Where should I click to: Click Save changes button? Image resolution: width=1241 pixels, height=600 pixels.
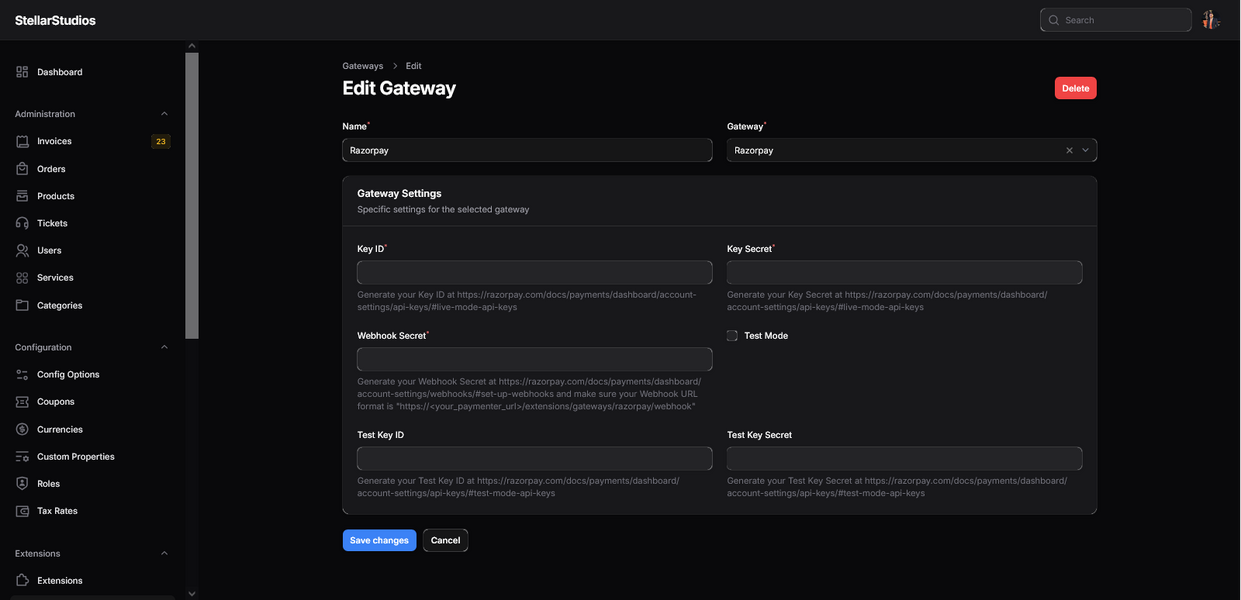pyautogui.click(x=379, y=540)
